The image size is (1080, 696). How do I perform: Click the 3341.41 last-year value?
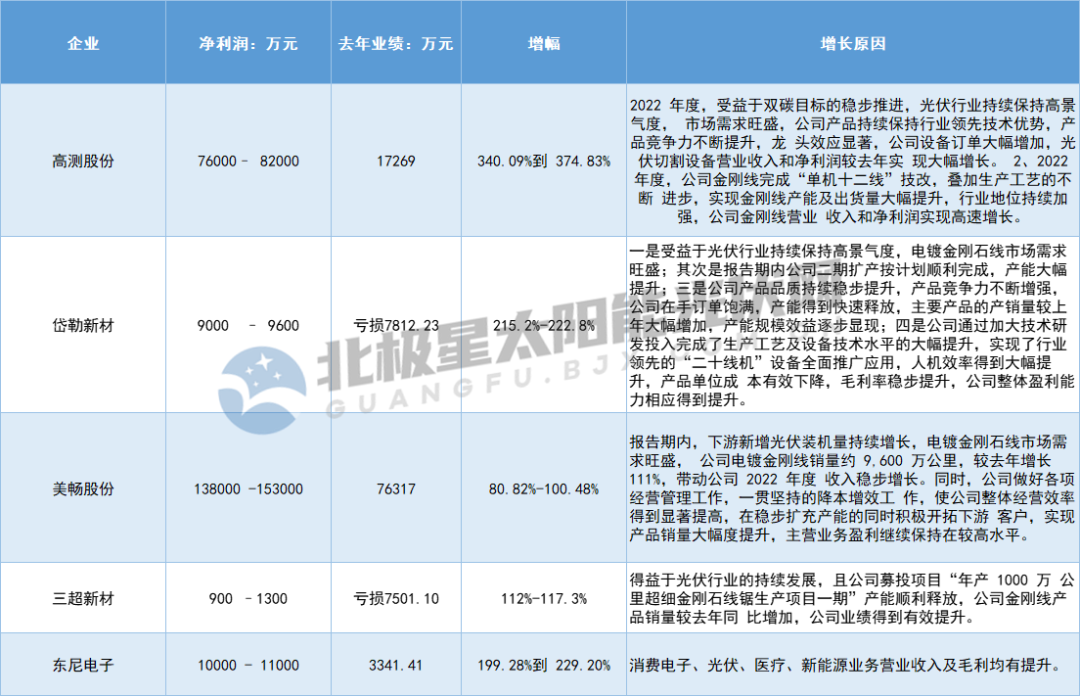[396, 665]
